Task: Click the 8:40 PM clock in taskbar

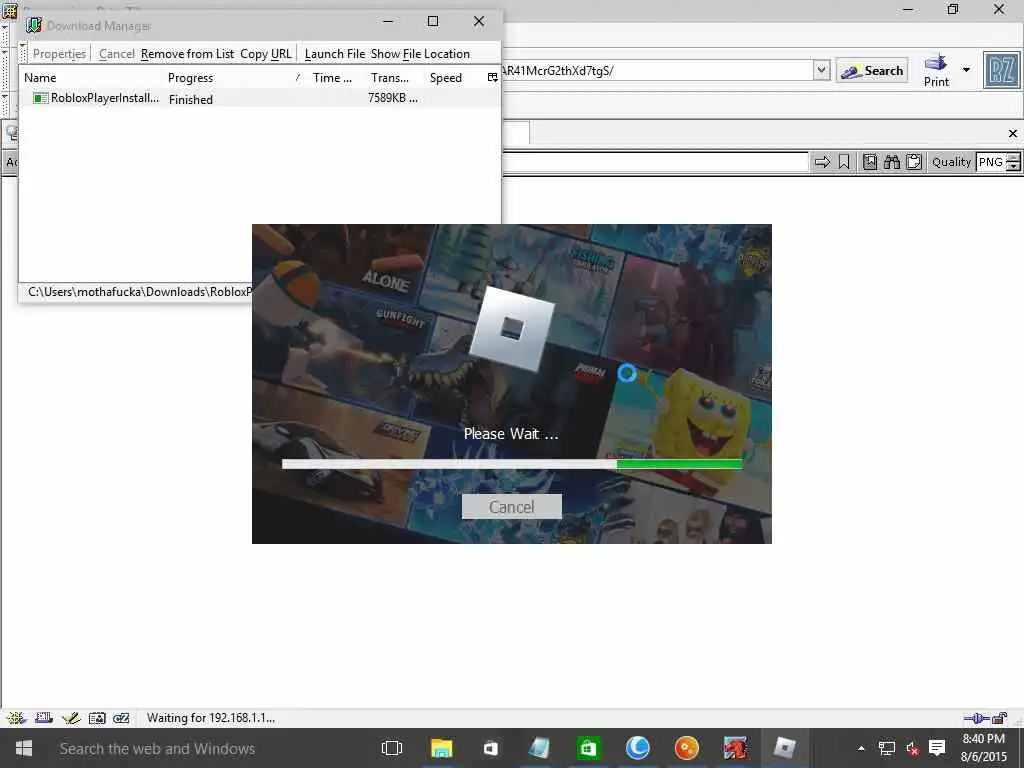Action: [984, 739]
